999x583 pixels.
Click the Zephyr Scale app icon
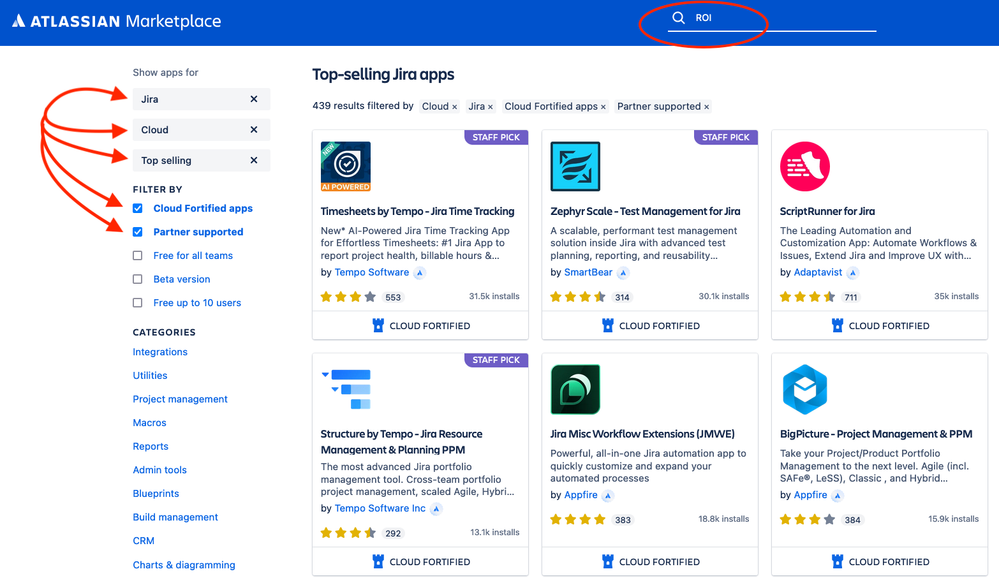(x=575, y=166)
